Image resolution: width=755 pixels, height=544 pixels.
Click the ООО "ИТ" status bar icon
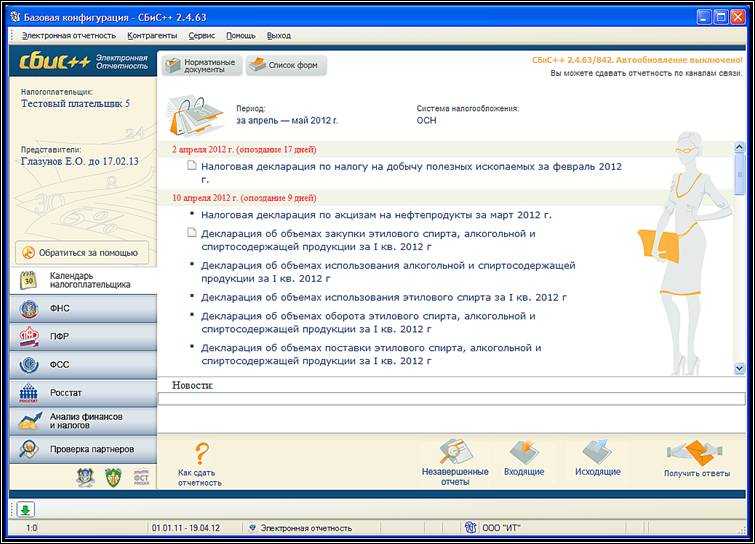pos(471,528)
